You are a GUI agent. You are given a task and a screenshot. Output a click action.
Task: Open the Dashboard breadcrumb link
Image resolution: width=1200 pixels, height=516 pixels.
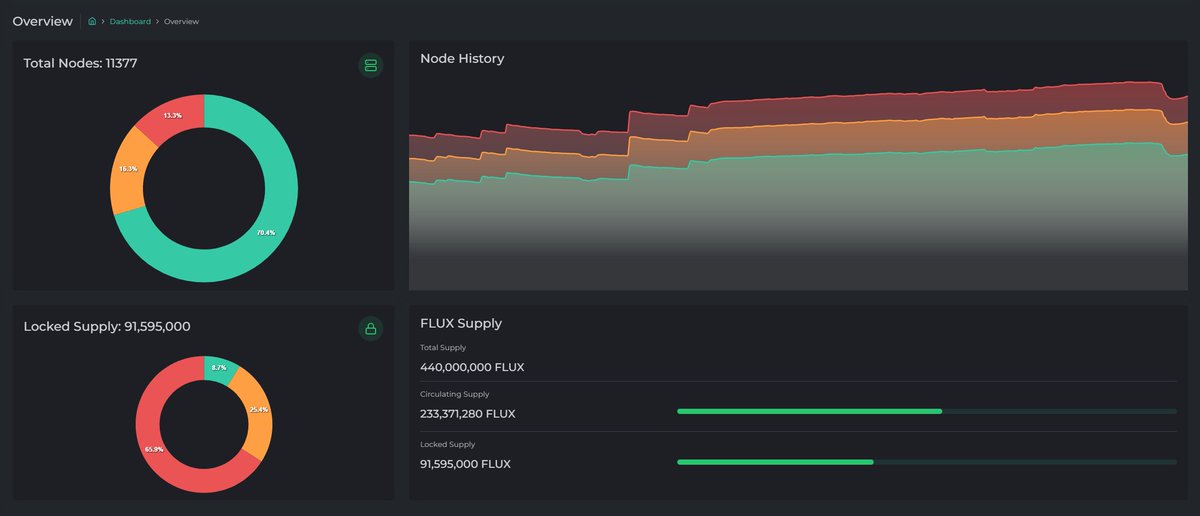(x=130, y=21)
